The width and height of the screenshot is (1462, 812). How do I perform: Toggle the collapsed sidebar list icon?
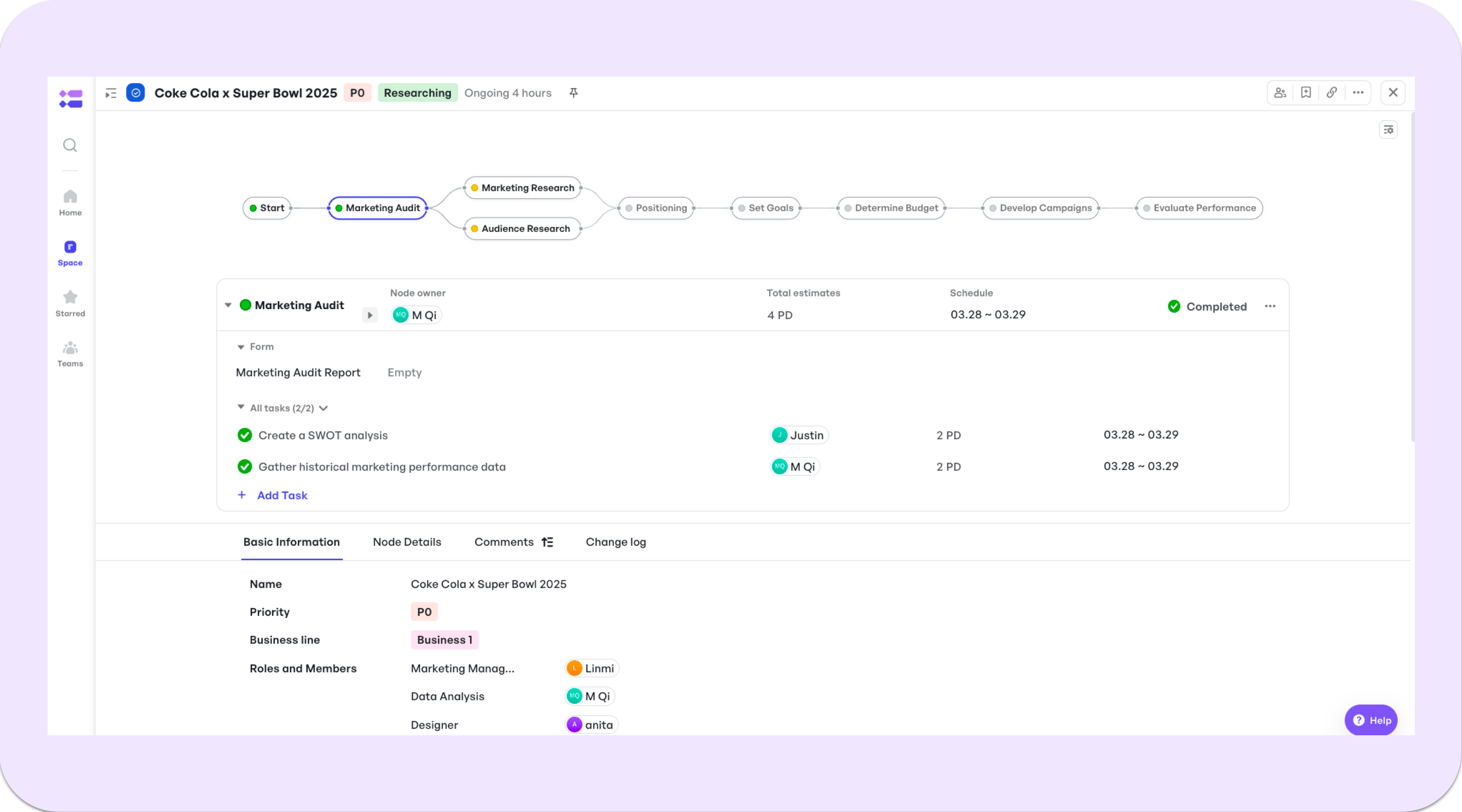pyautogui.click(x=111, y=93)
